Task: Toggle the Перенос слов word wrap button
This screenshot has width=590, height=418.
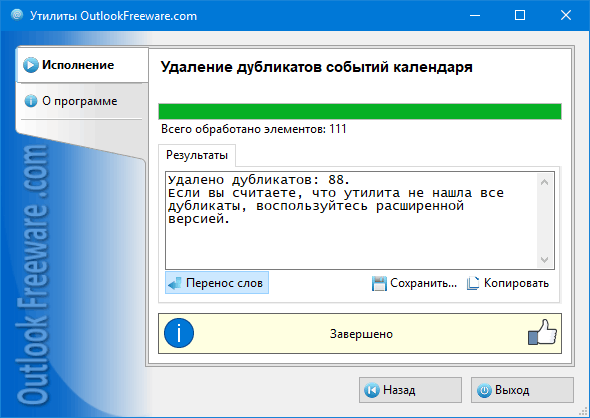Action: 217,283
